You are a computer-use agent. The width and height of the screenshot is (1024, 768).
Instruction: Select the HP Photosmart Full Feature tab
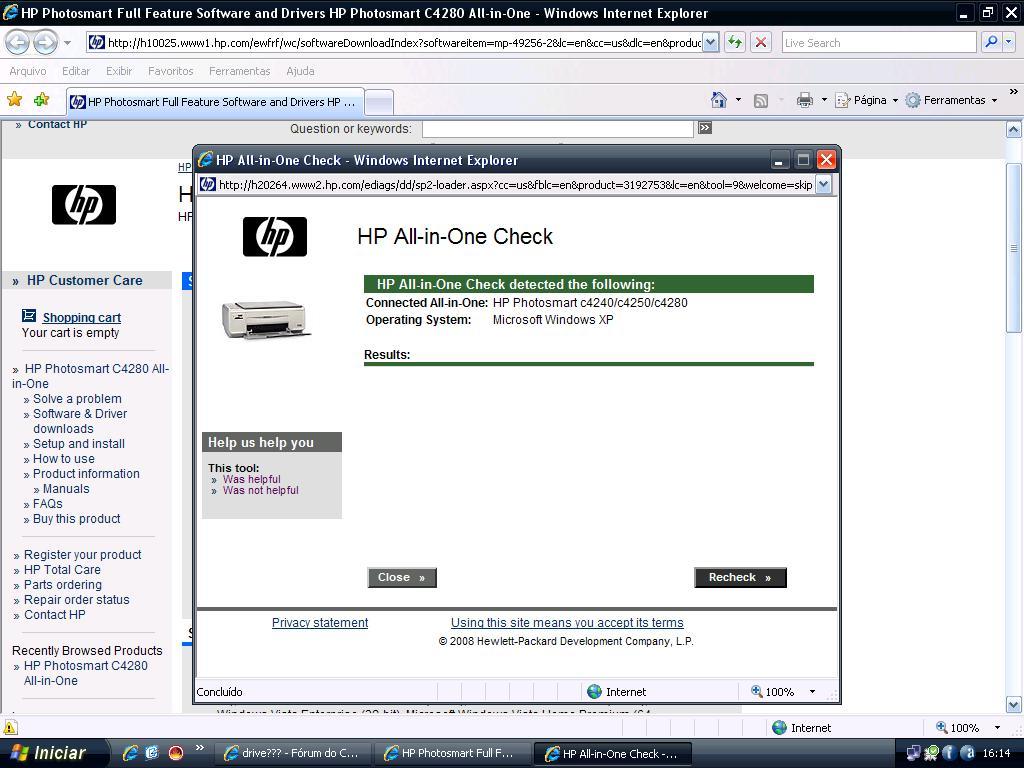tap(216, 102)
